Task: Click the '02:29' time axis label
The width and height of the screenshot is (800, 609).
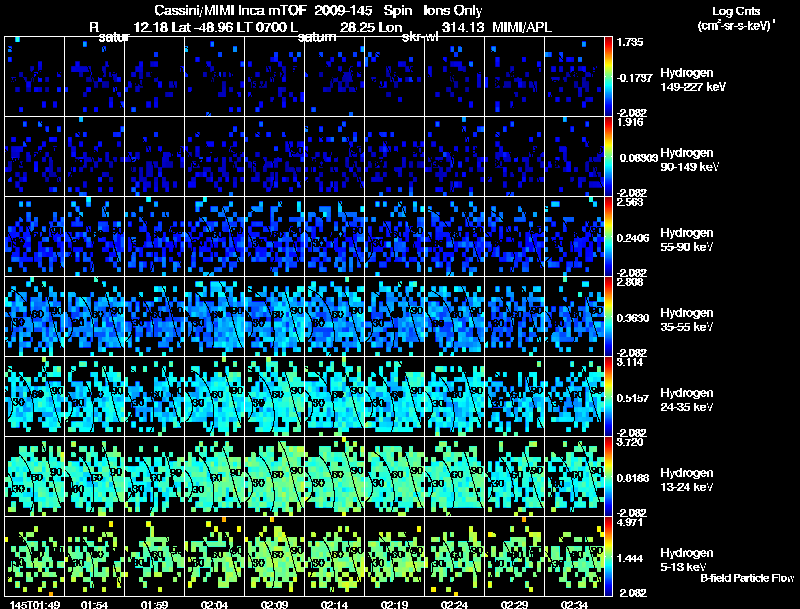Action: click(514, 605)
